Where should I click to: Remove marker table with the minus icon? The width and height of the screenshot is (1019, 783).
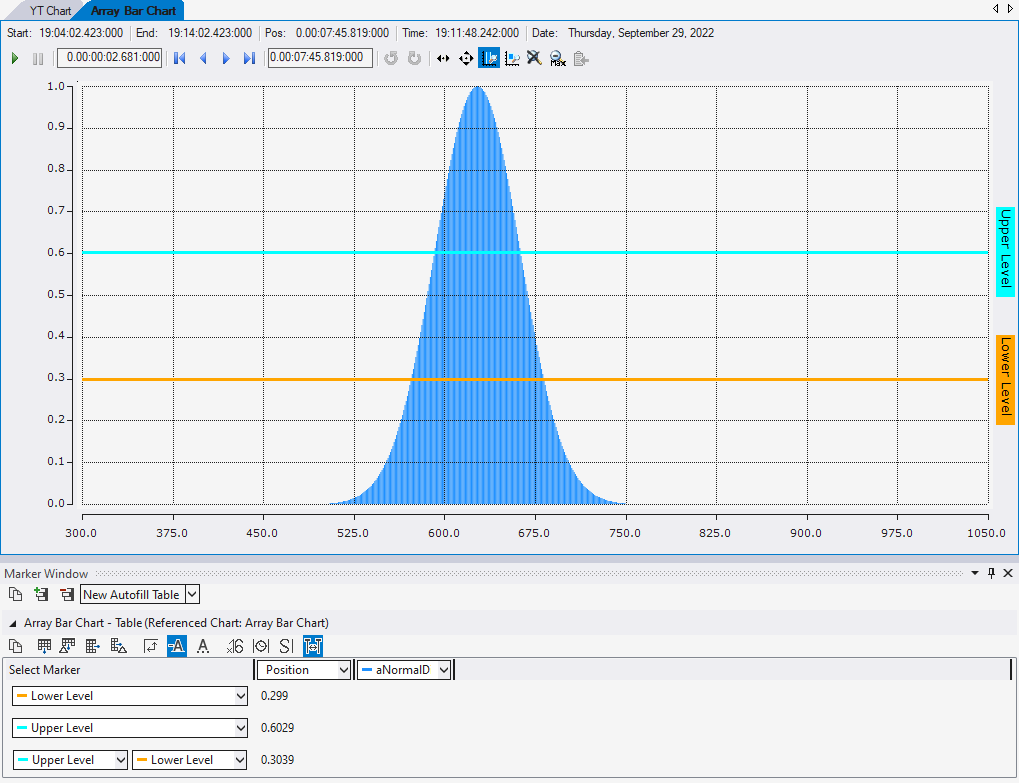66,594
